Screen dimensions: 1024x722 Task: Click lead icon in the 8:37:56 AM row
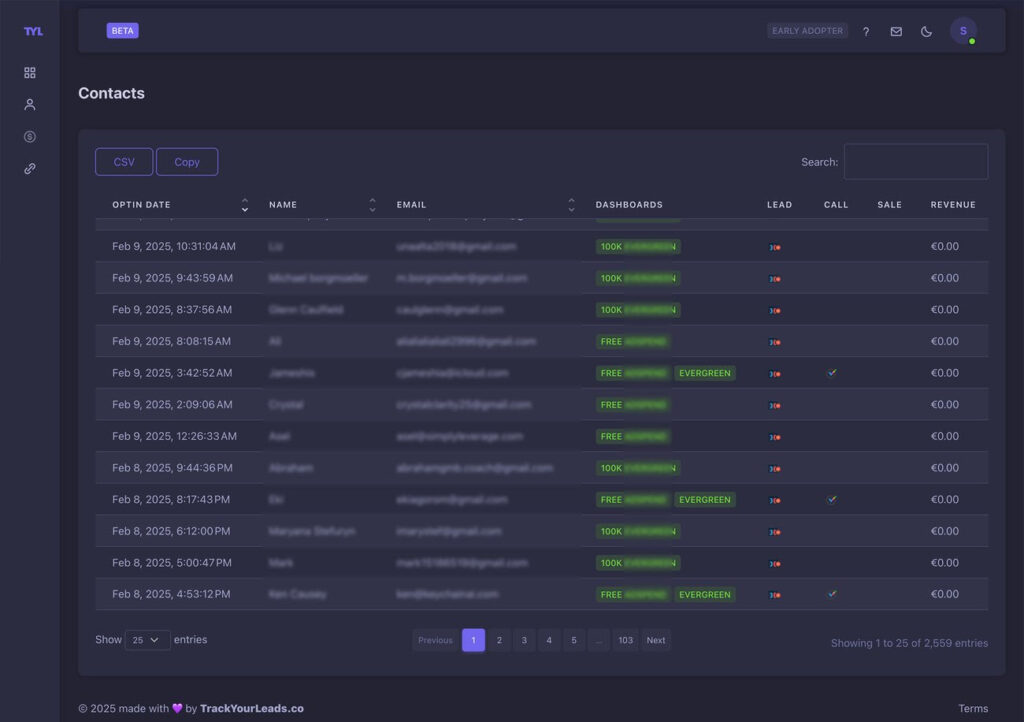click(775, 311)
